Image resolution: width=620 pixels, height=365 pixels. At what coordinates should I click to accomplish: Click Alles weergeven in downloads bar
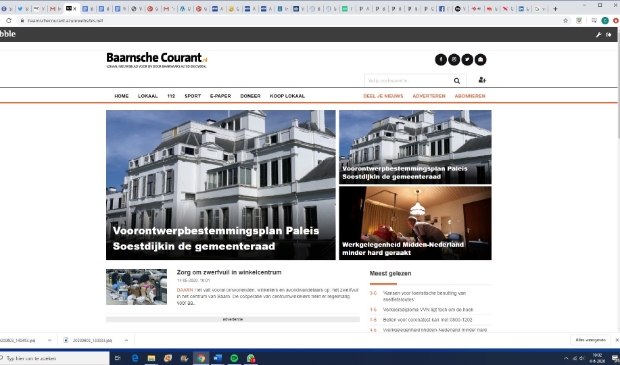[590, 340]
